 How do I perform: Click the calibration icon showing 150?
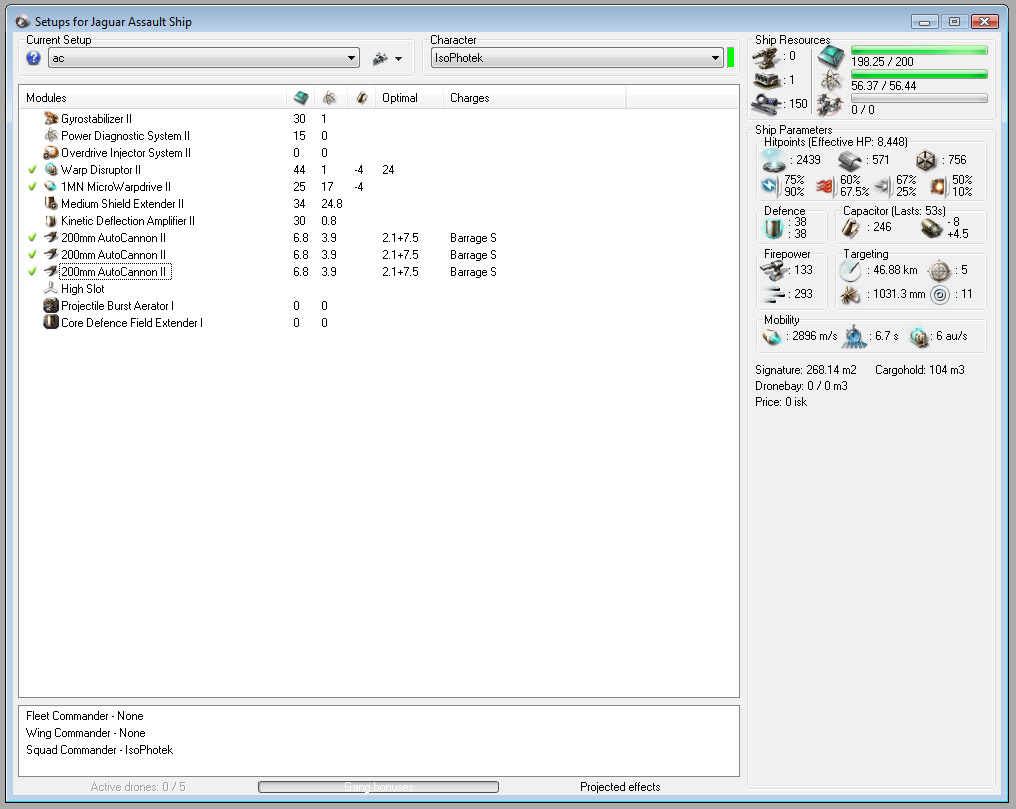pyautogui.click(x=768, y=104)
